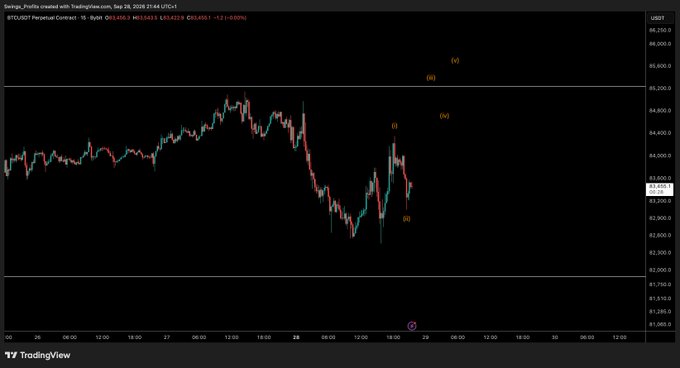The image size is (680, 368).
Task: Select the orange (v) wave label
Action: (x=455, y=61)
